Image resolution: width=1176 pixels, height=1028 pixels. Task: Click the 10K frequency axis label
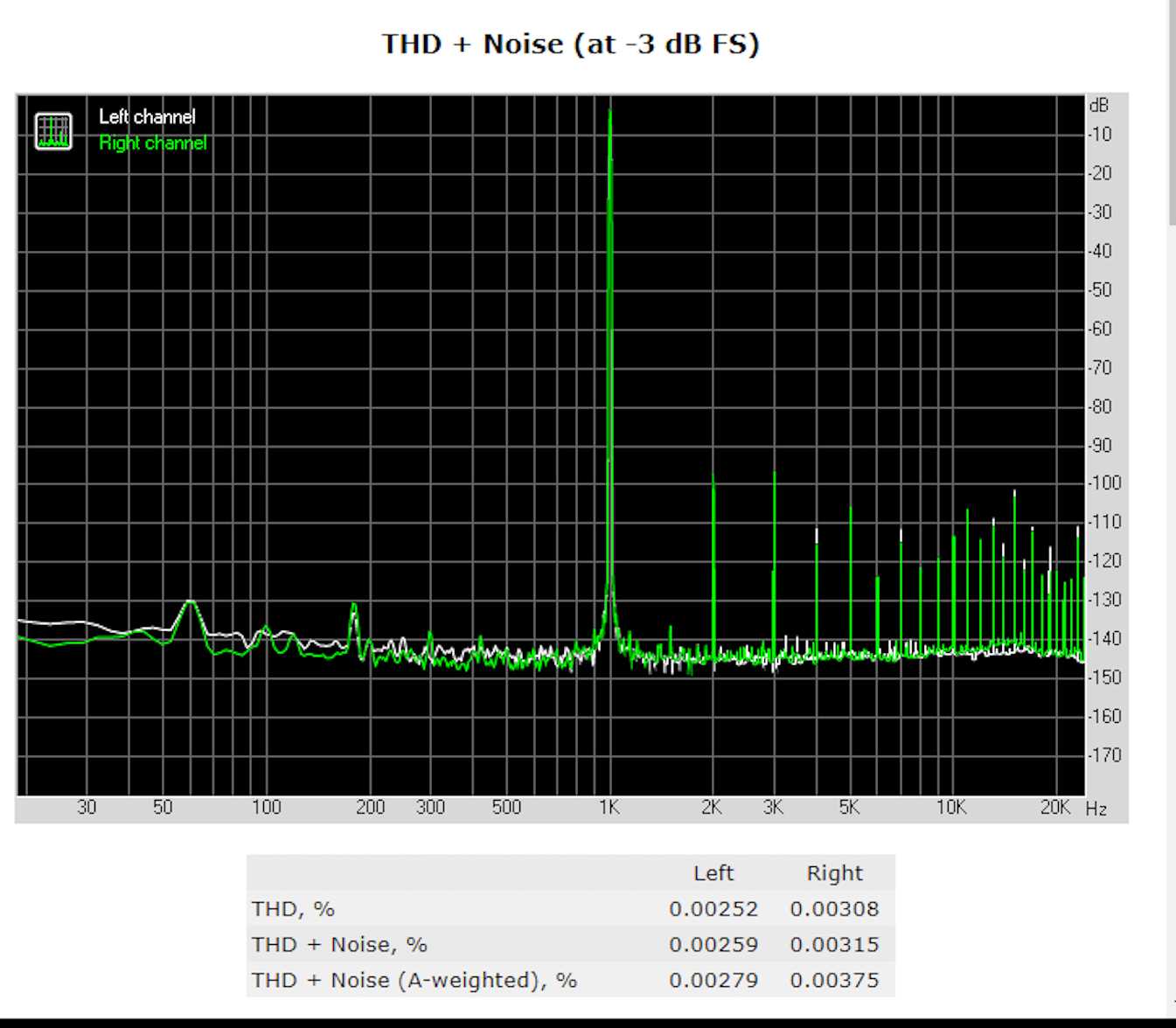click(x=951, y=807)
